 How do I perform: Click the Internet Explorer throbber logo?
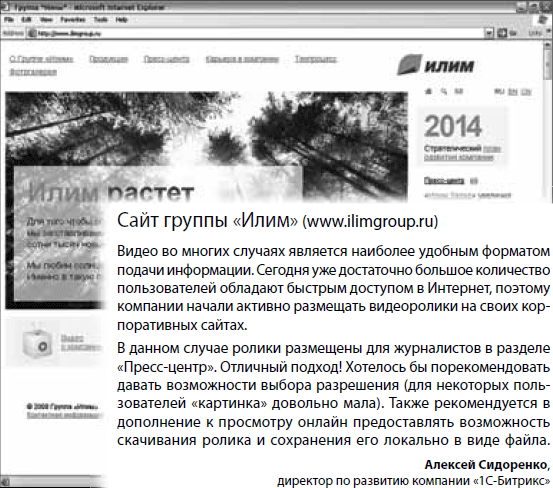(x=543, y=20)
